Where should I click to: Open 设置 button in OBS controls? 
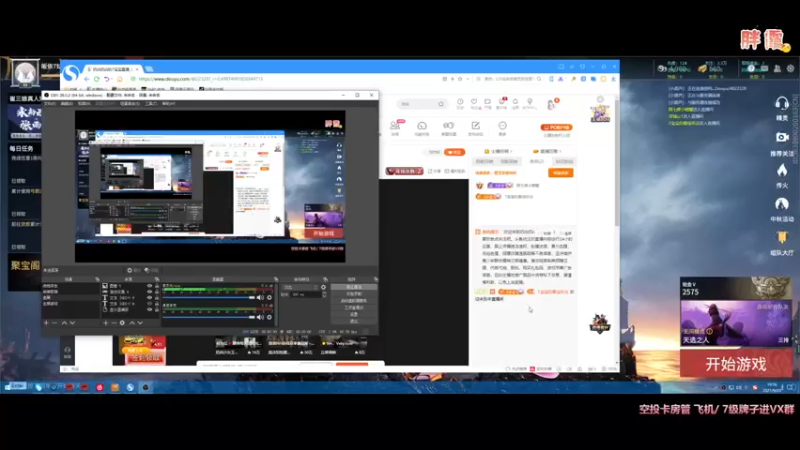[x=354, y=314]
